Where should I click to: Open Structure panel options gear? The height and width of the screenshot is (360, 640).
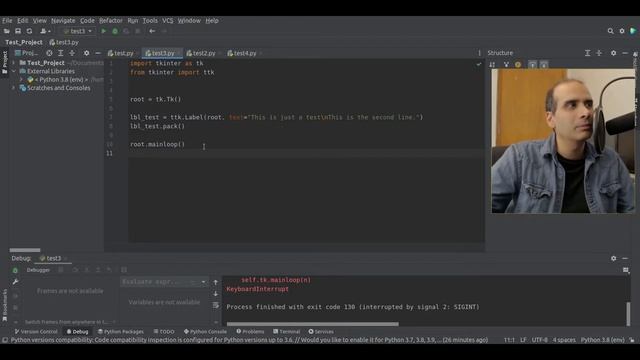point(613,53)
